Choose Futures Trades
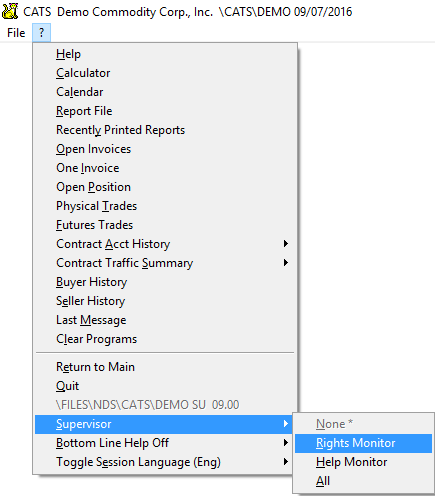 click(166, 225)
